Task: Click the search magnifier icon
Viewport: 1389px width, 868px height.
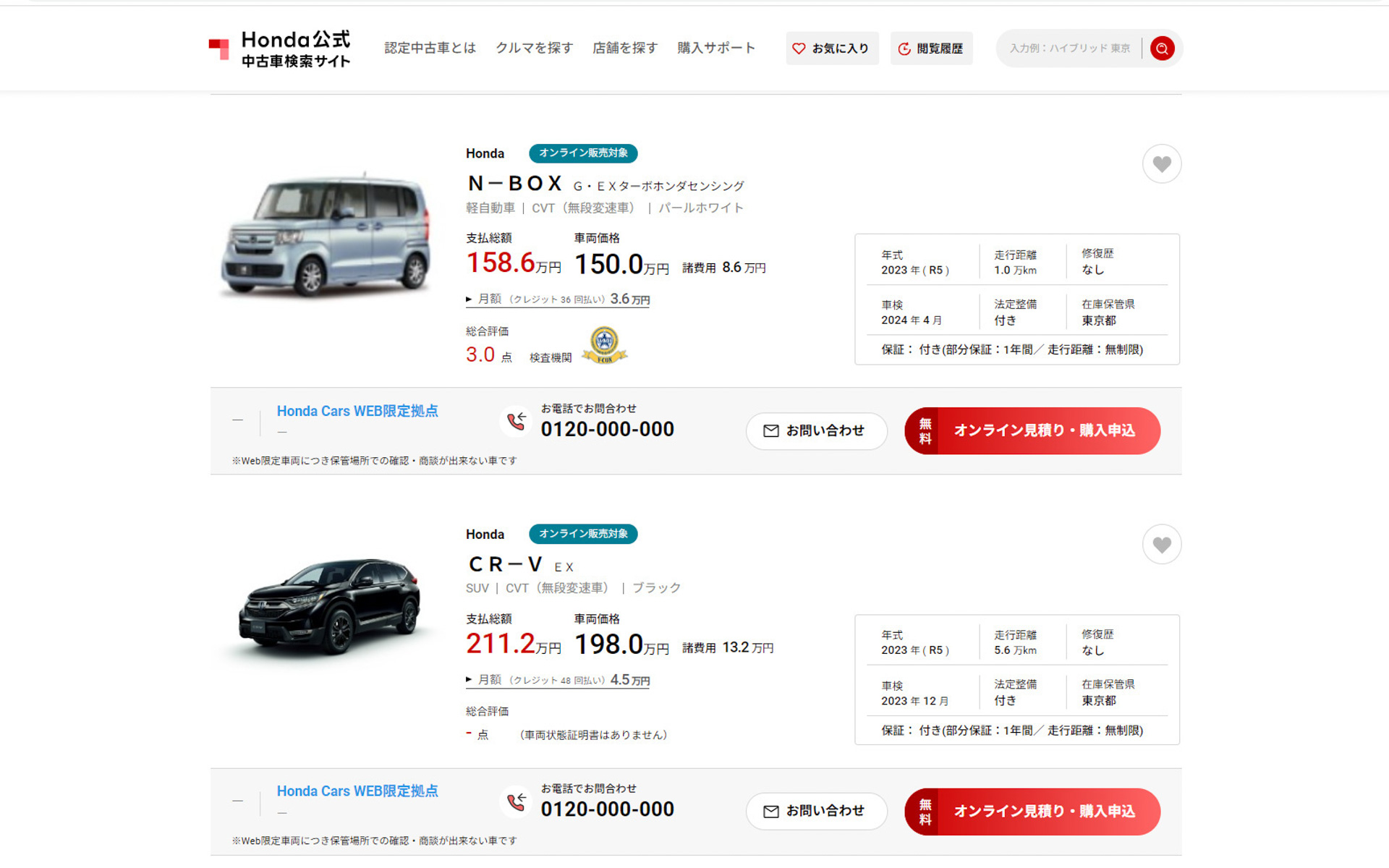Action: (1162, 48)
